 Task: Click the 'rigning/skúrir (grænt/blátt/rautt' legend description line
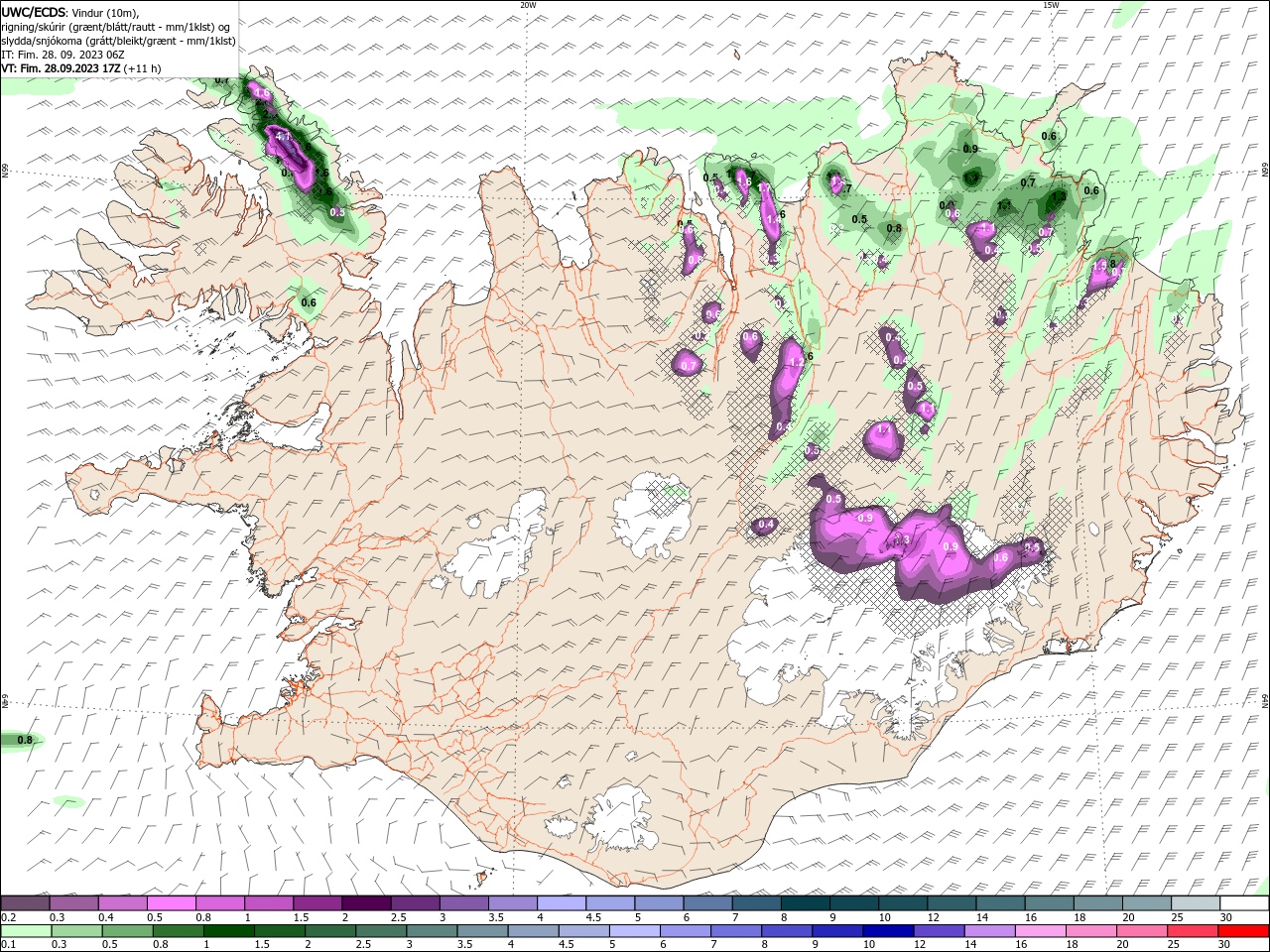[x=116, y=26]
